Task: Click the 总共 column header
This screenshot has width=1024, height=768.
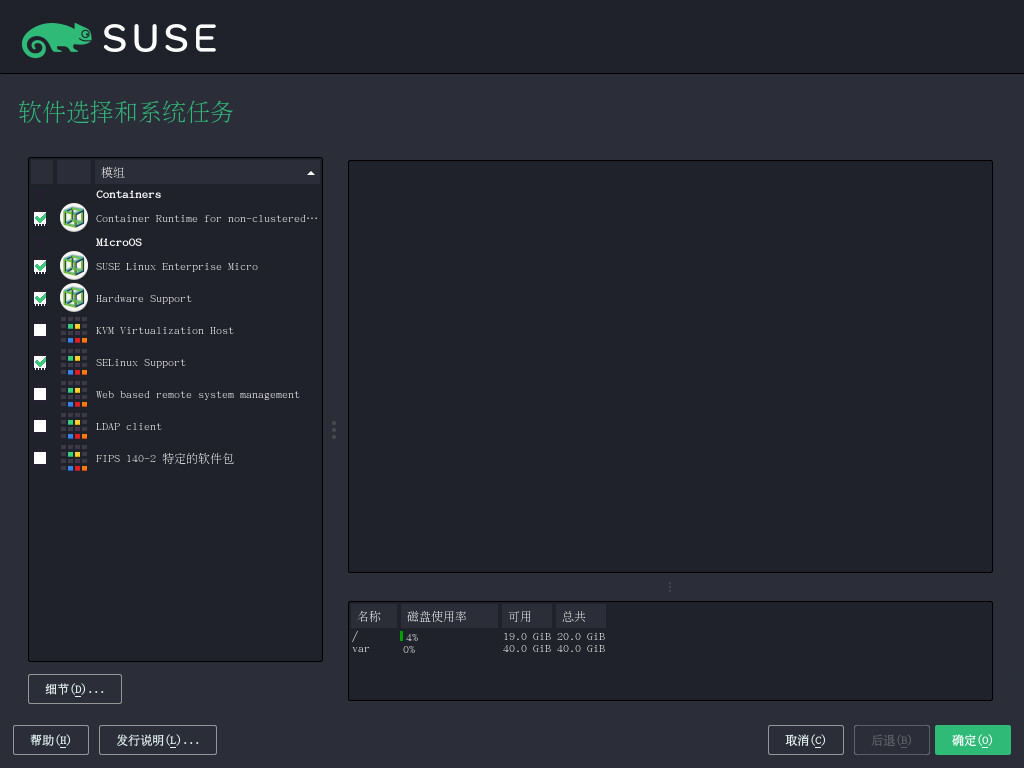Action: point(581,616)
